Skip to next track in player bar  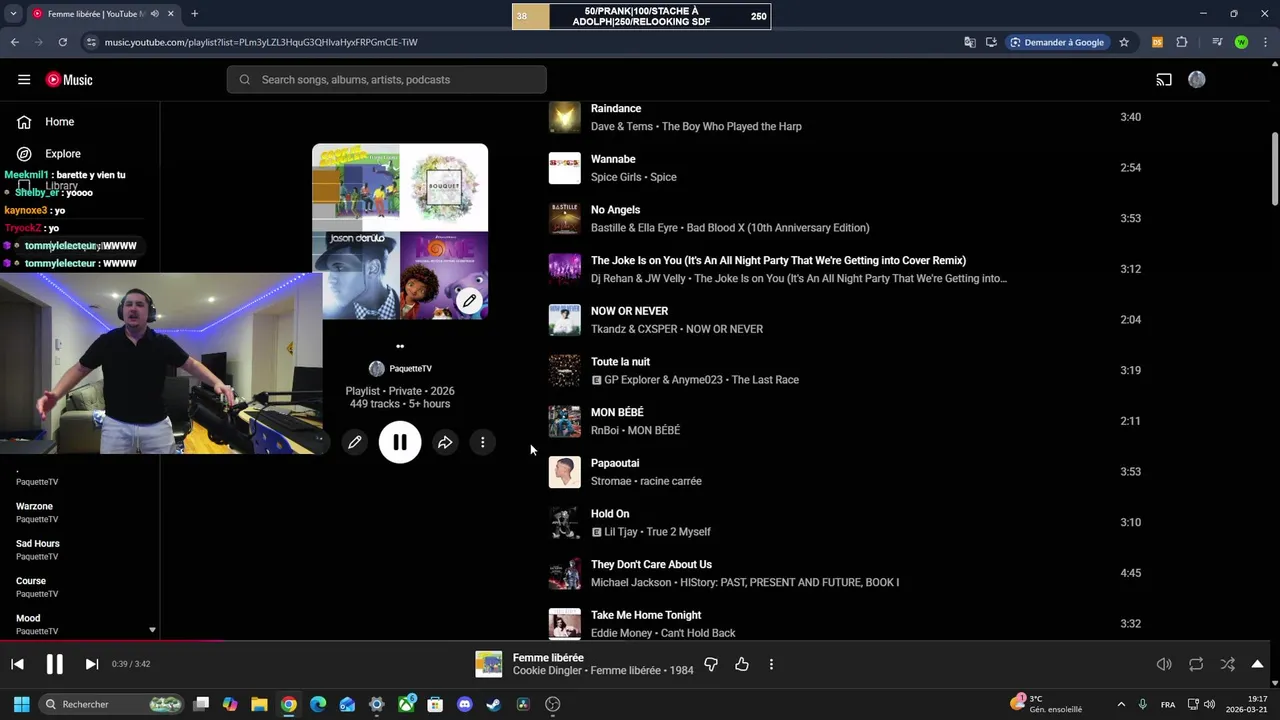tap(91, 664)
